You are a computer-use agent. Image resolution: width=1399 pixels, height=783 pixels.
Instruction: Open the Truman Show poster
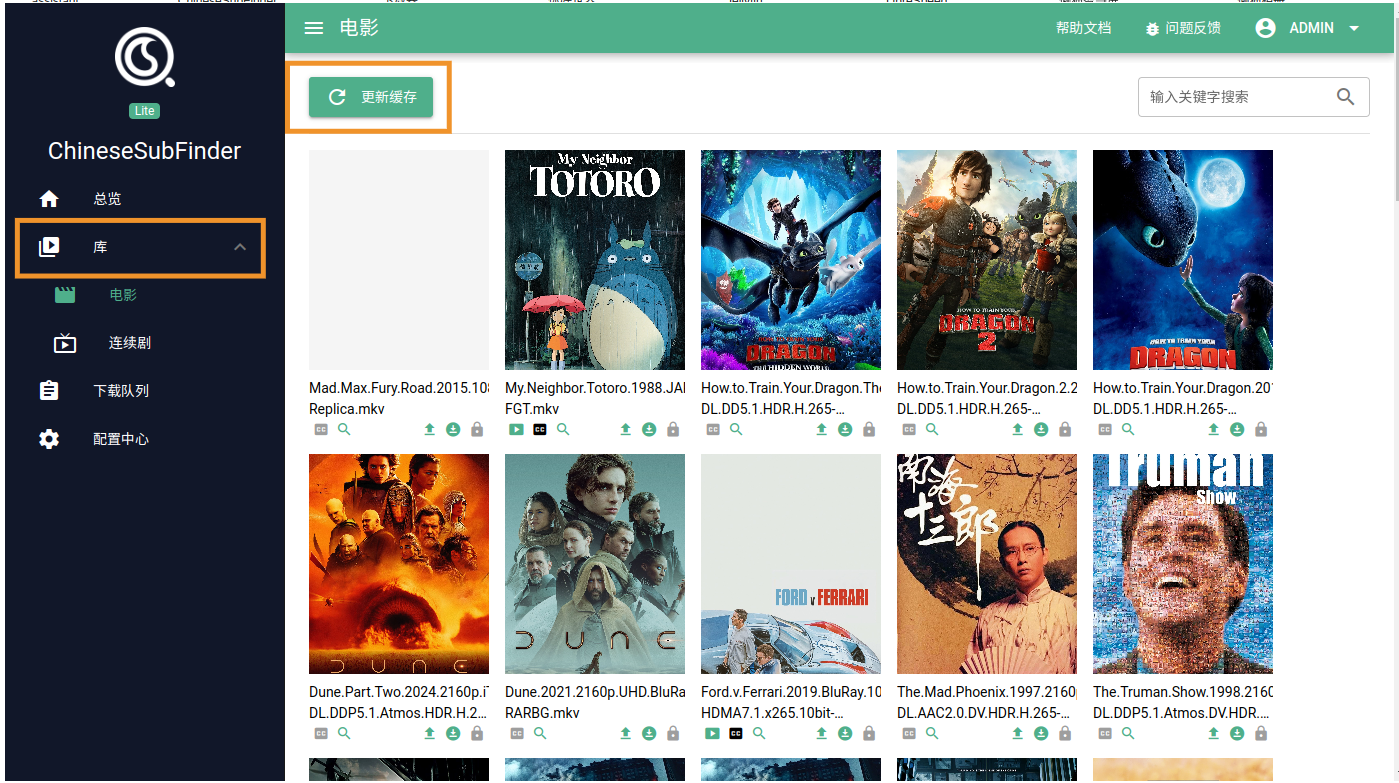coord(1183,564)
